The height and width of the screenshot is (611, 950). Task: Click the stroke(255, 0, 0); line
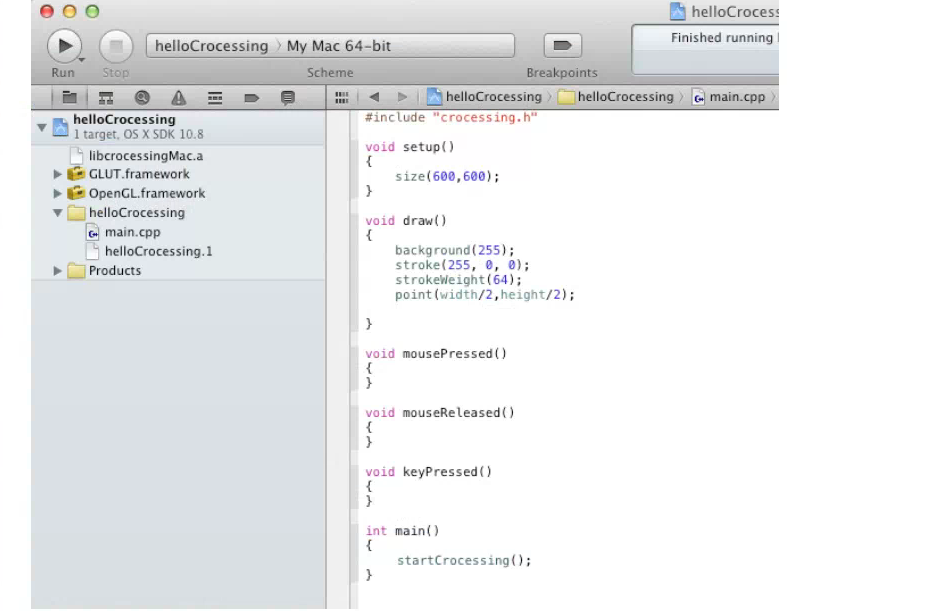(x=462, y=265)
